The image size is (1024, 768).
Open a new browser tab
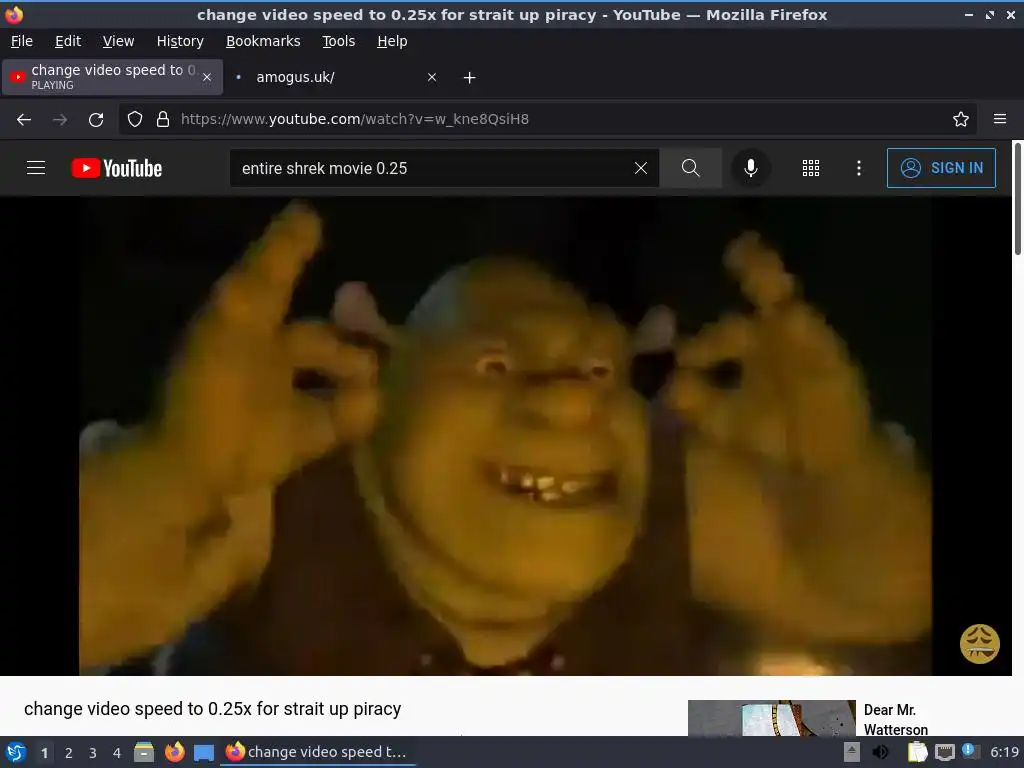point(469,78)
